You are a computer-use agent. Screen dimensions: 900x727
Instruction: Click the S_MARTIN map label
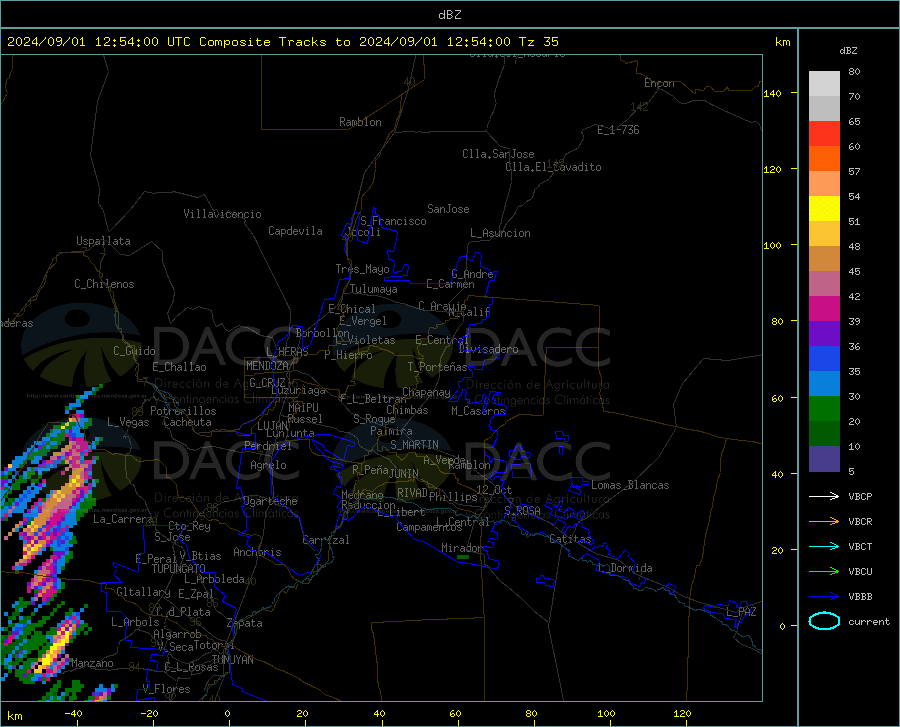pyautogui.click(x=414, y=445)
